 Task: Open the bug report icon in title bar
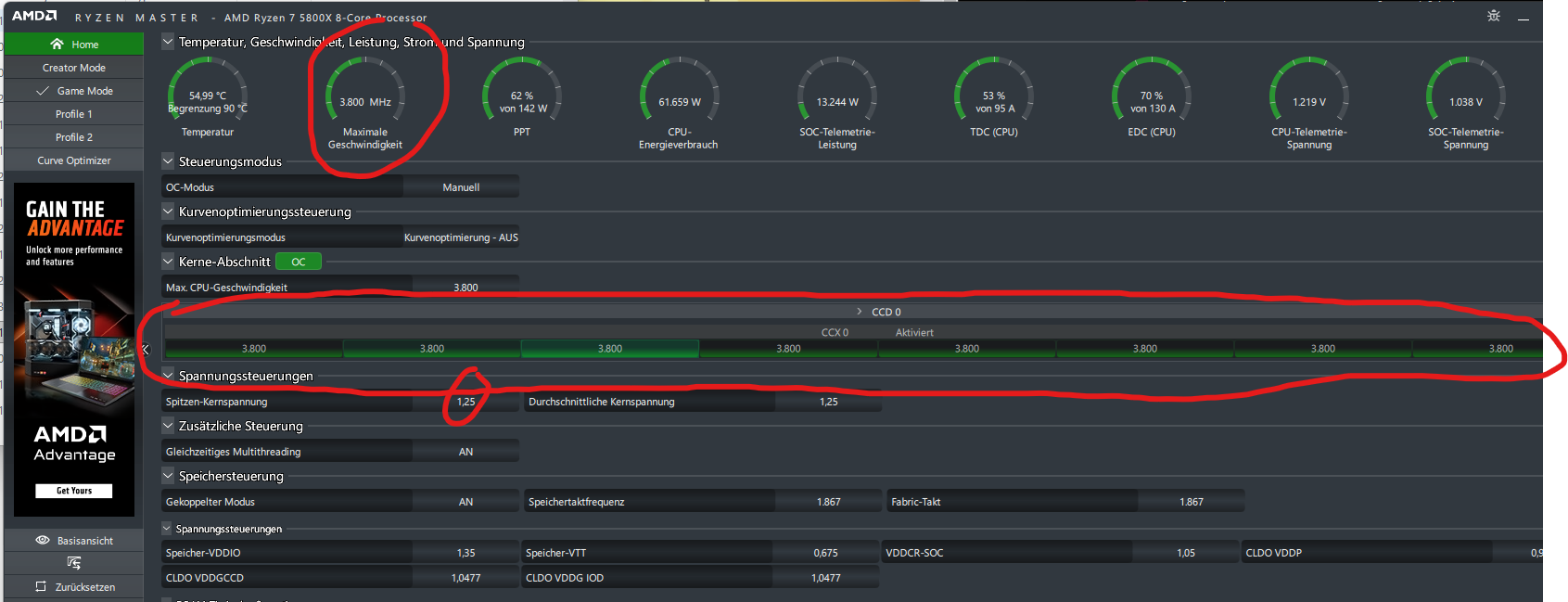click(x=1494, y=17)
